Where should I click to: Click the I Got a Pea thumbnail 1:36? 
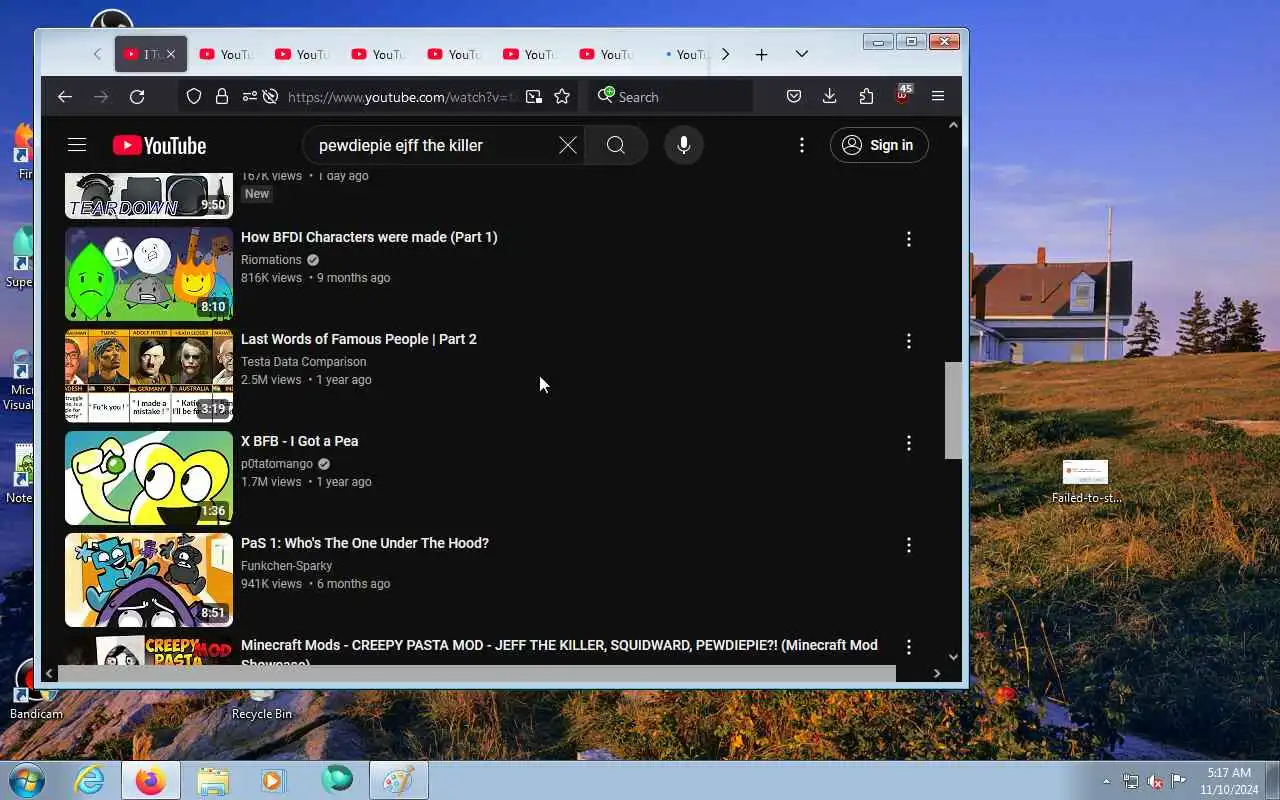(149, 478)
